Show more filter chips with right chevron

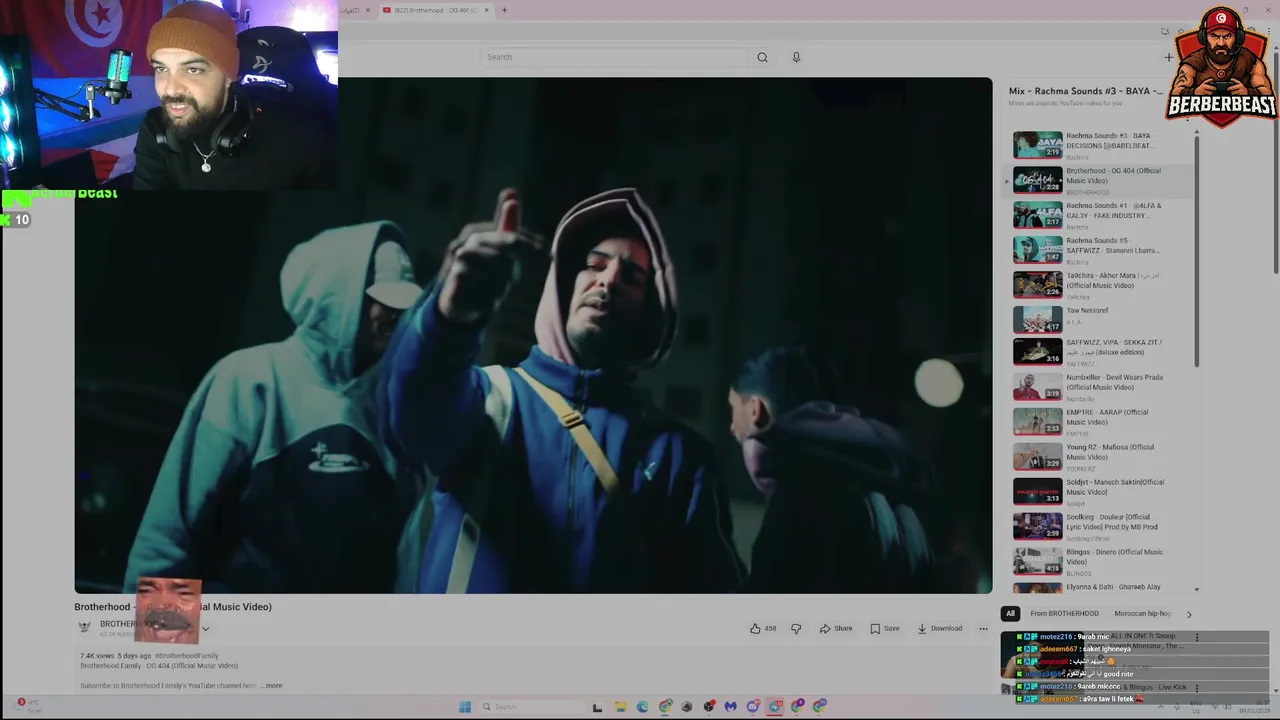[1189, 614]
